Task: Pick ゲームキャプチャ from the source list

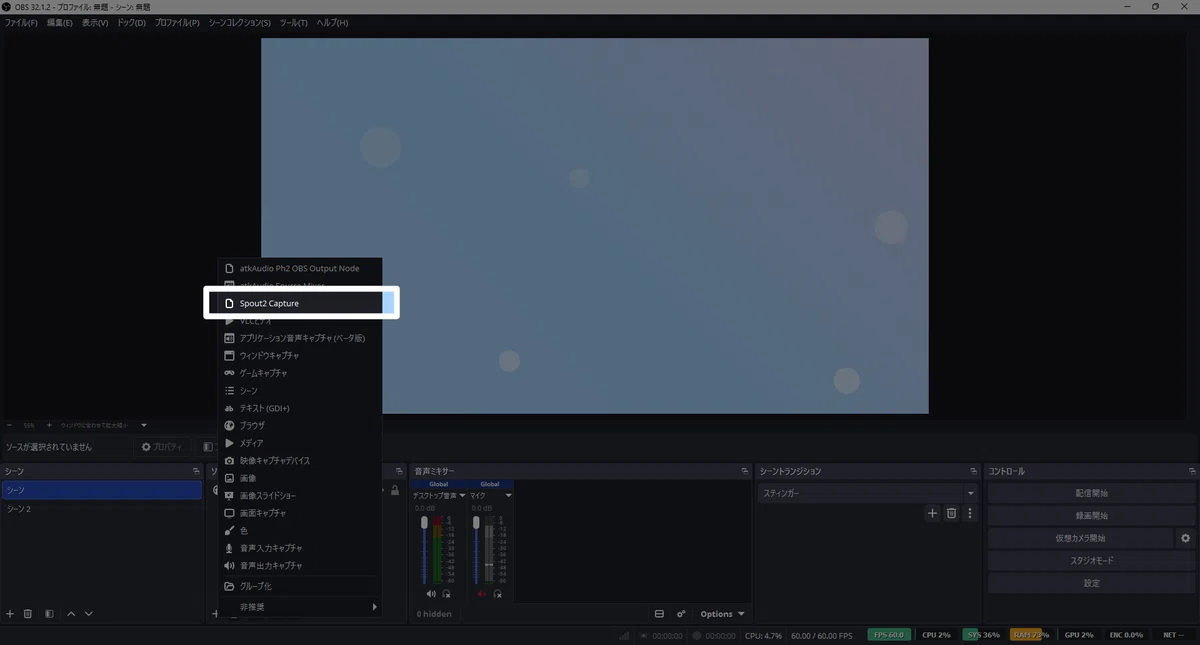Action: pos(300,373)
